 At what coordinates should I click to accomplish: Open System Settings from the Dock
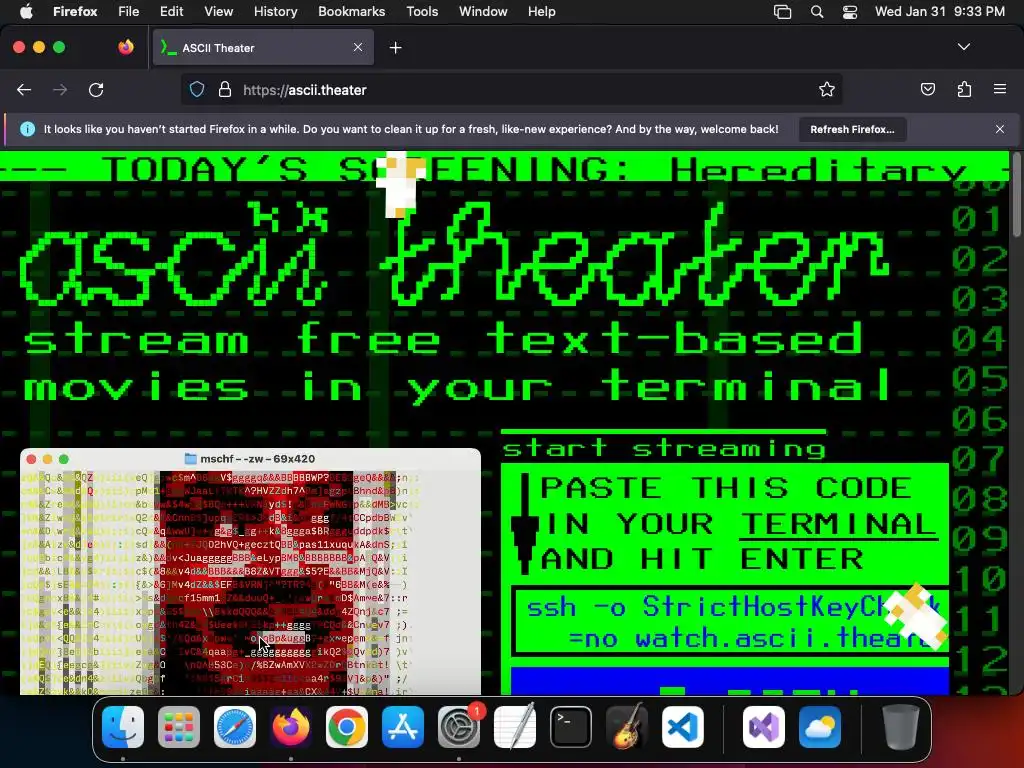point(459,727)
